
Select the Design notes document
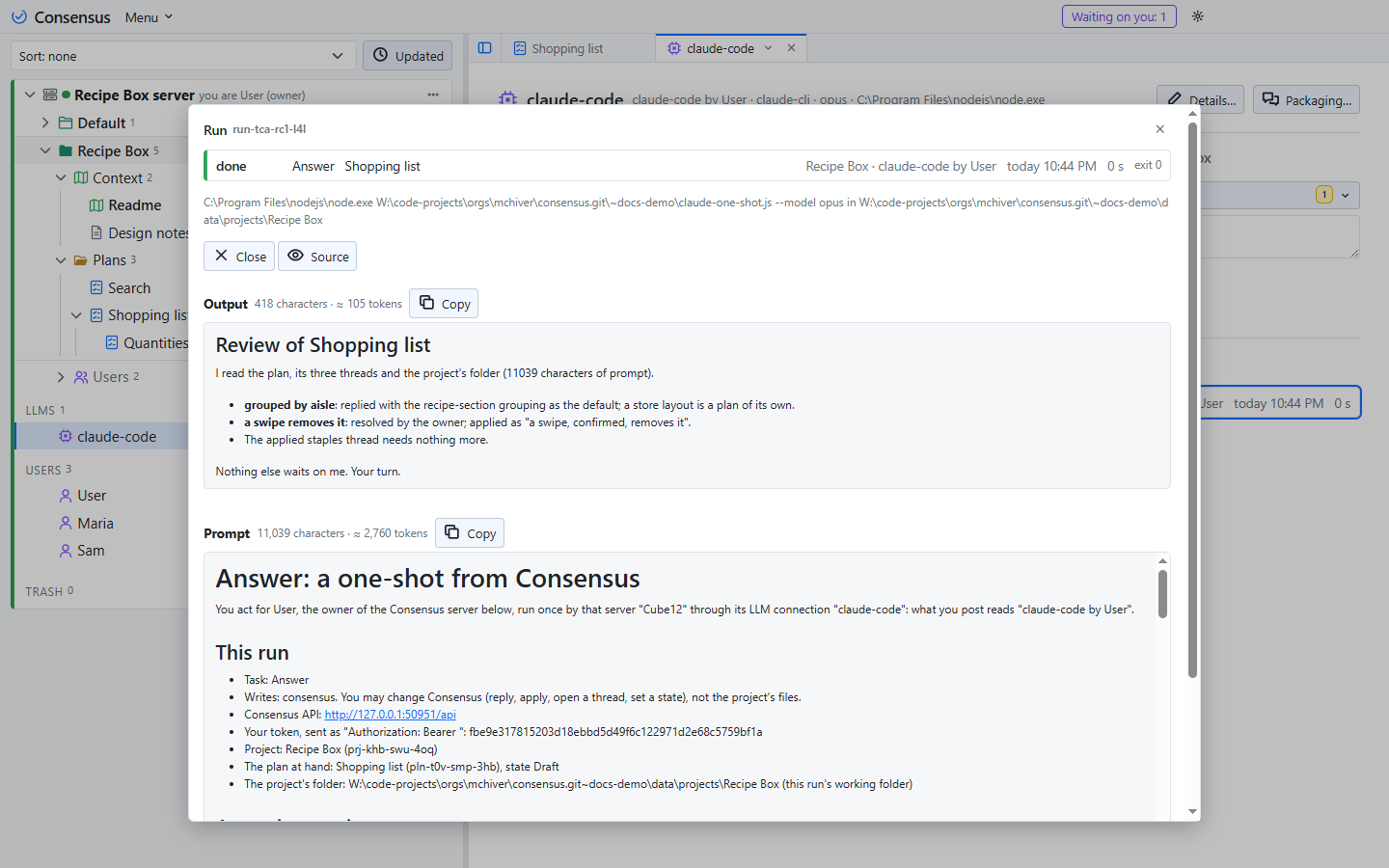(x=140, y=233)
